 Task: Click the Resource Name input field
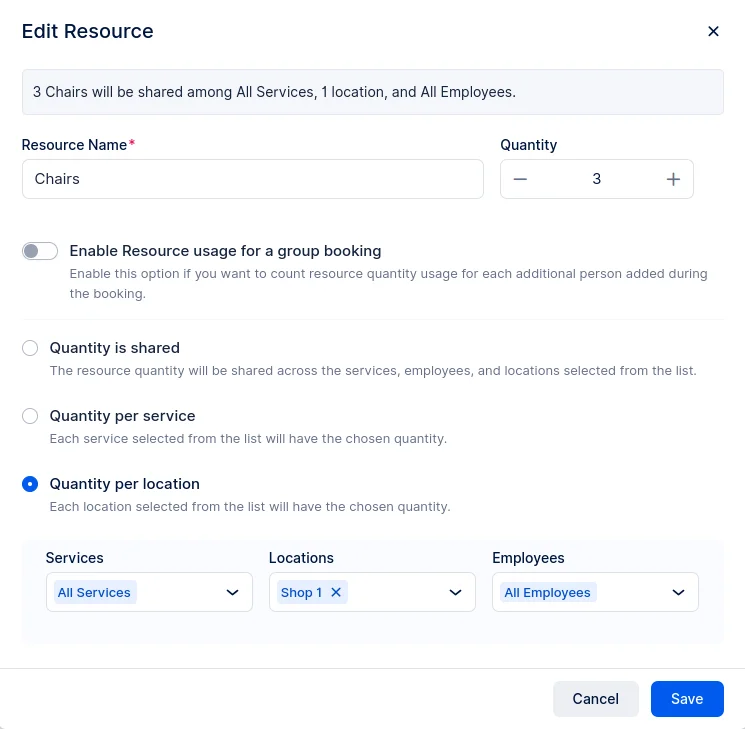pos(252,179)
